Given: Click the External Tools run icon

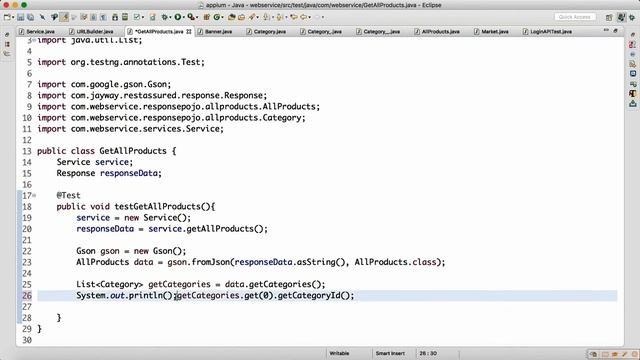Looking at the screenshot, I should point(191,17).
